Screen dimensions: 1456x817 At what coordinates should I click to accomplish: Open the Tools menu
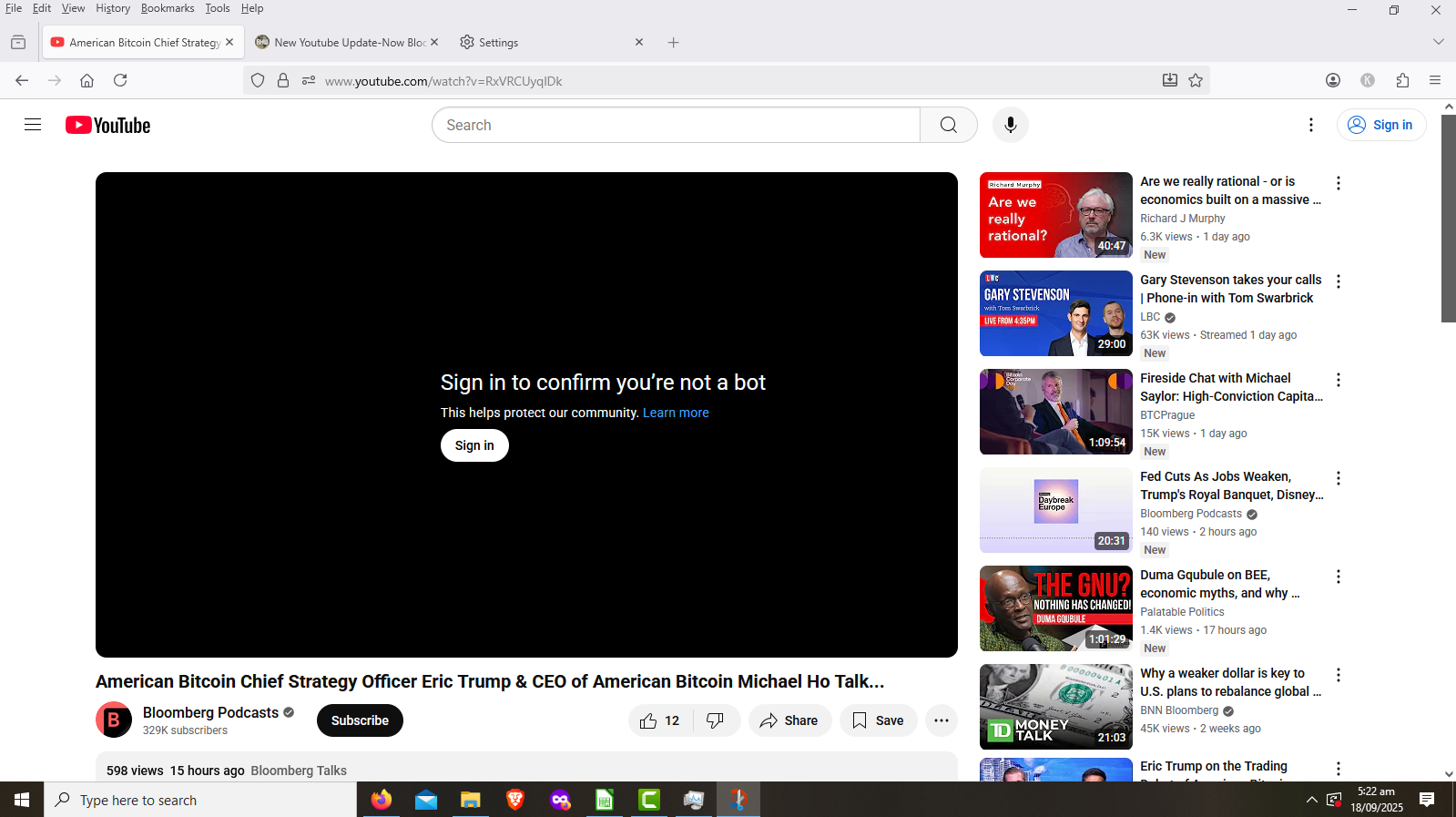218,8
